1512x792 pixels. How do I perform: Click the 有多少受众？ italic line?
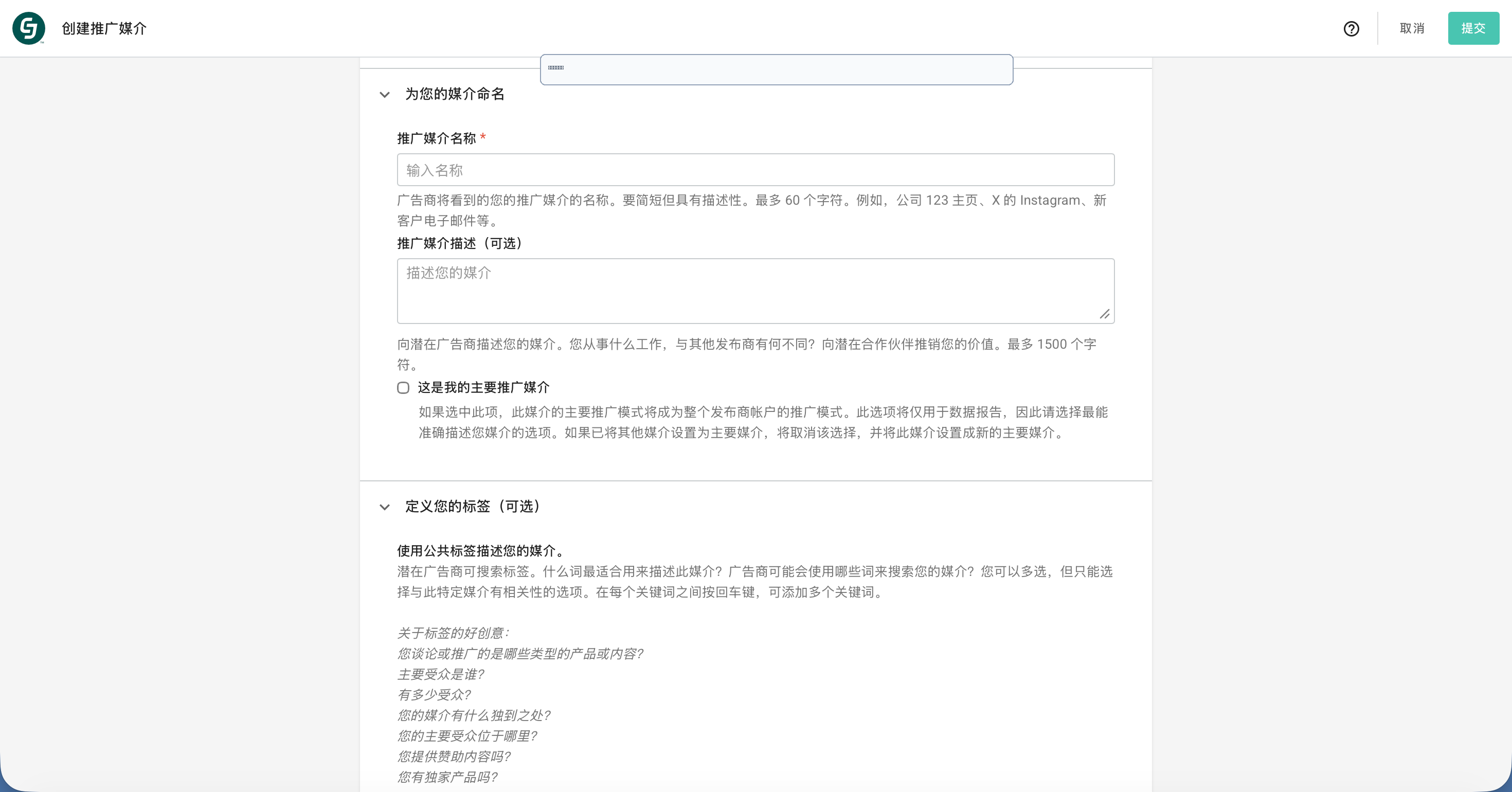pyautogui.click(x=435, y=694)
